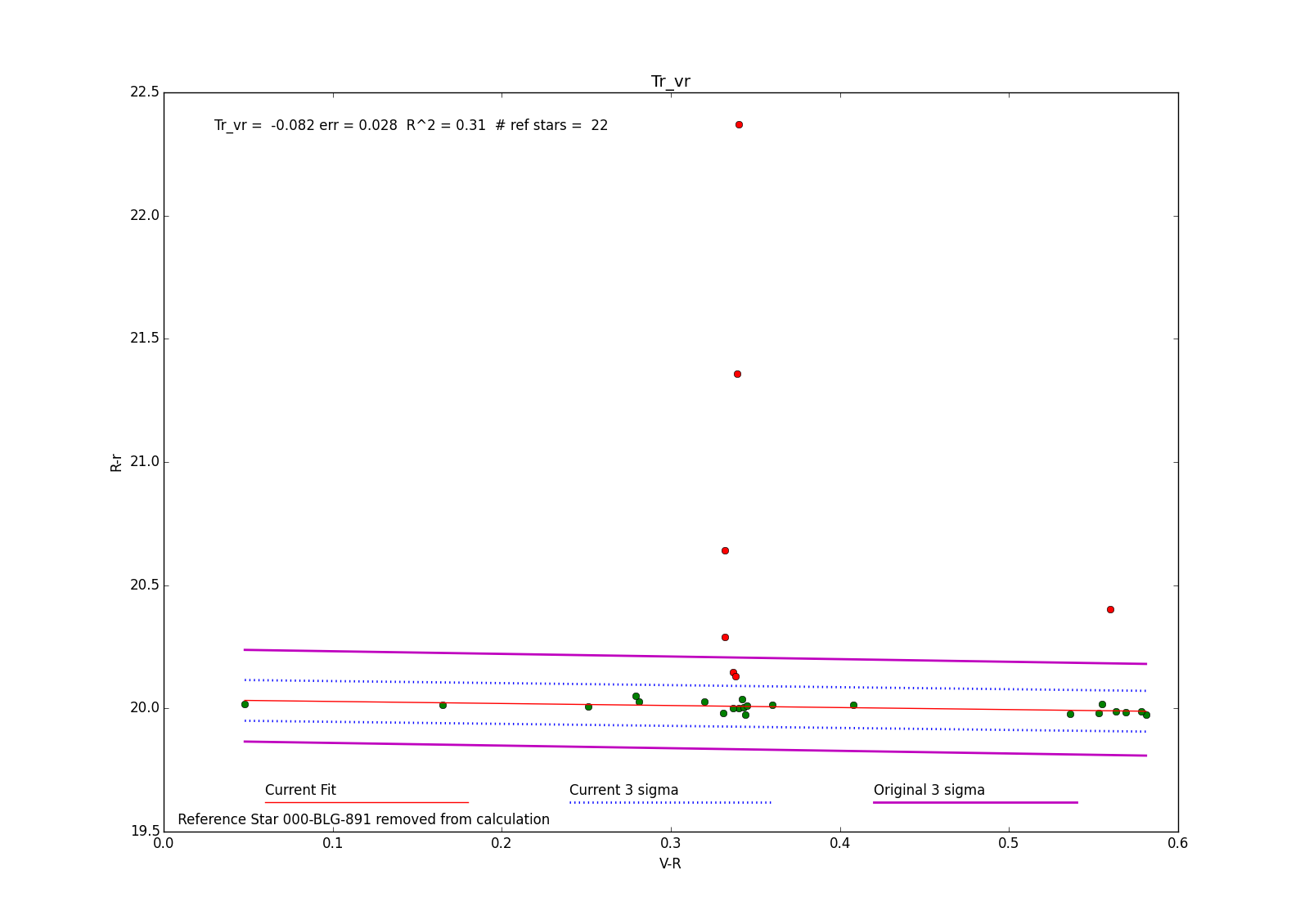Viewport: 1309px width, 924px height.
Task: Click the 'V-R' x-axis label
Action: coord(670,864)
